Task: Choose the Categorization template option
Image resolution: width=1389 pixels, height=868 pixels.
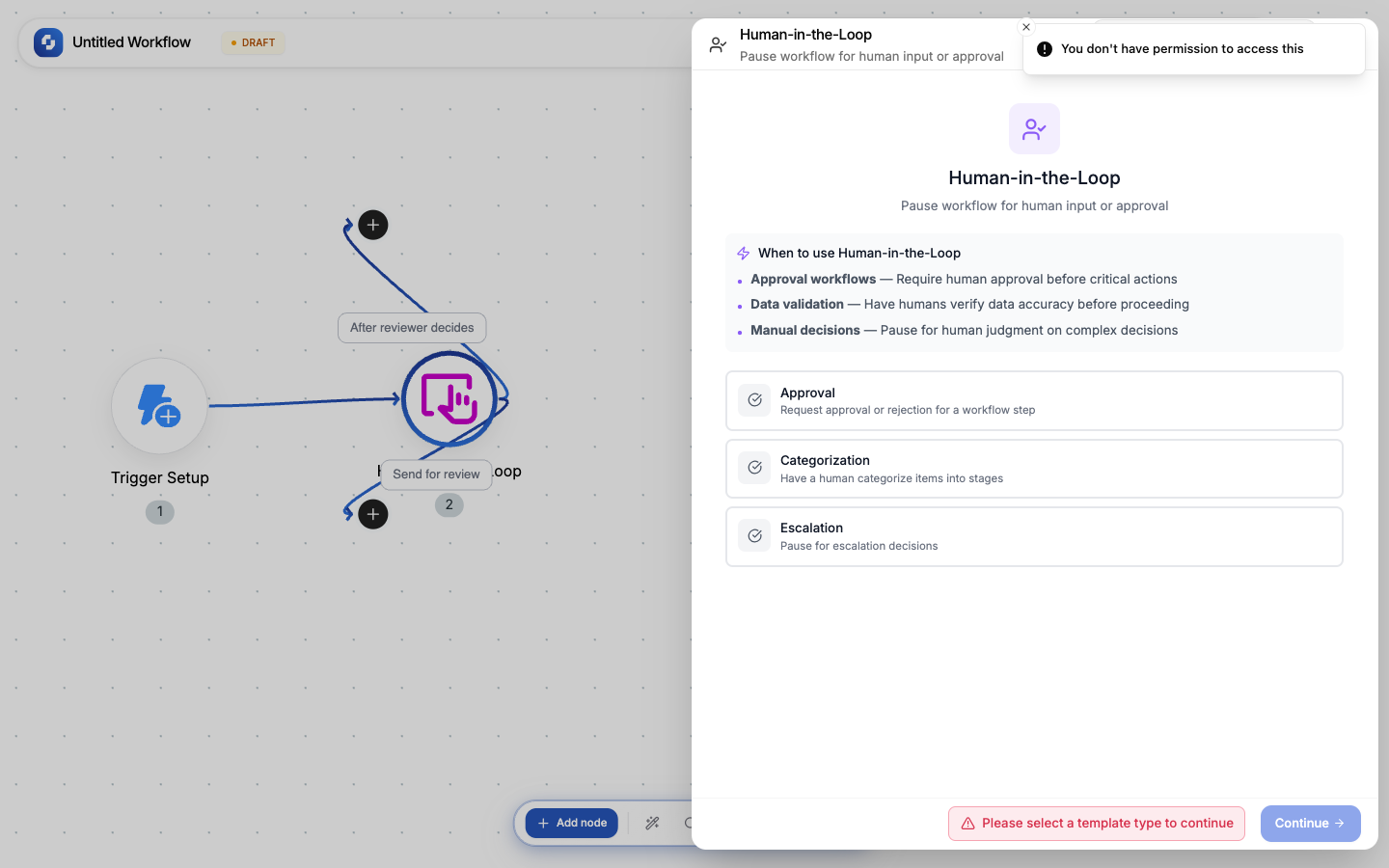Action: [1034, 469]
